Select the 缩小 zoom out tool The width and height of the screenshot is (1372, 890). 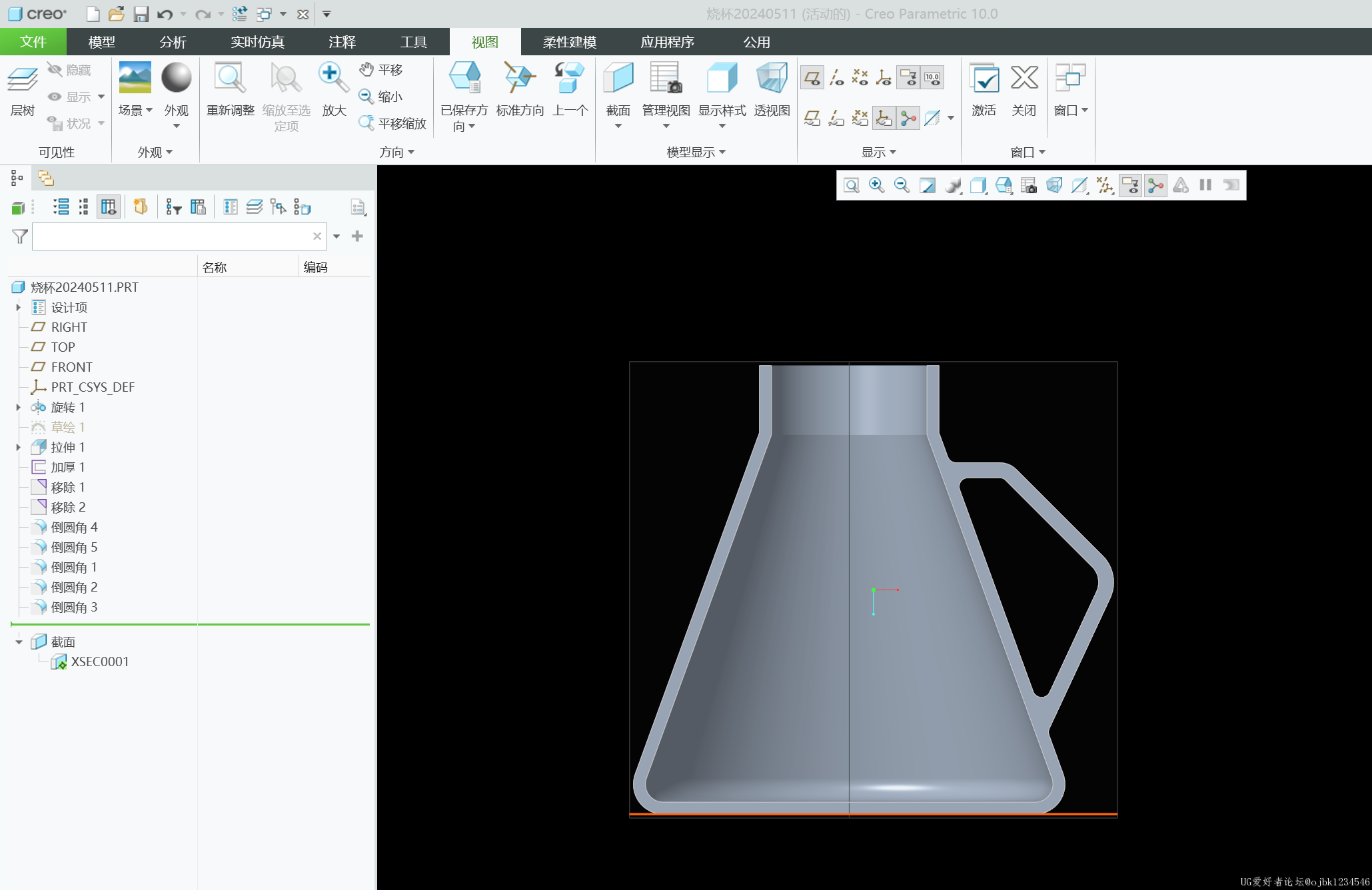[381, 97]
